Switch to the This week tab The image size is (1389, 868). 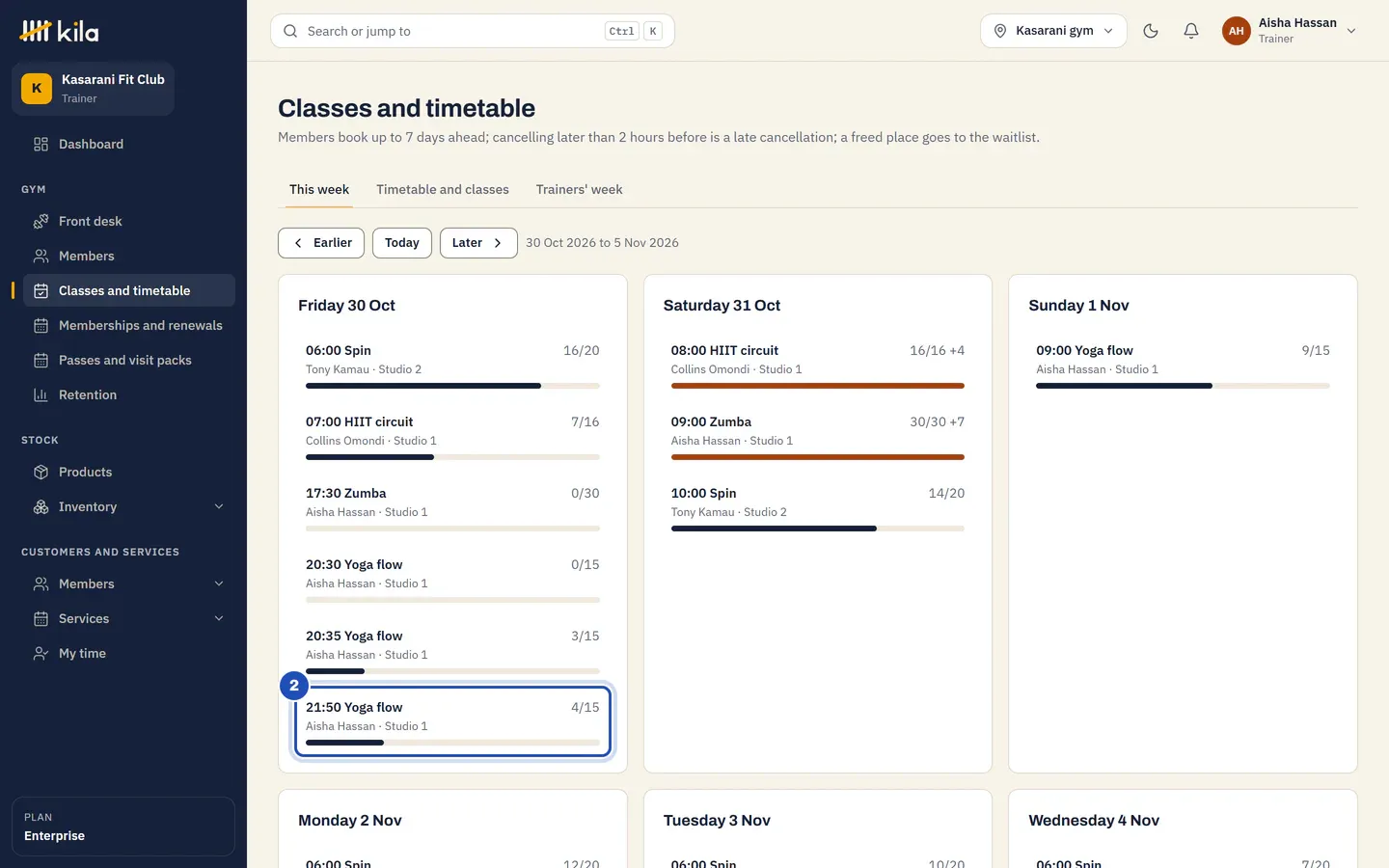coord(319,190)
